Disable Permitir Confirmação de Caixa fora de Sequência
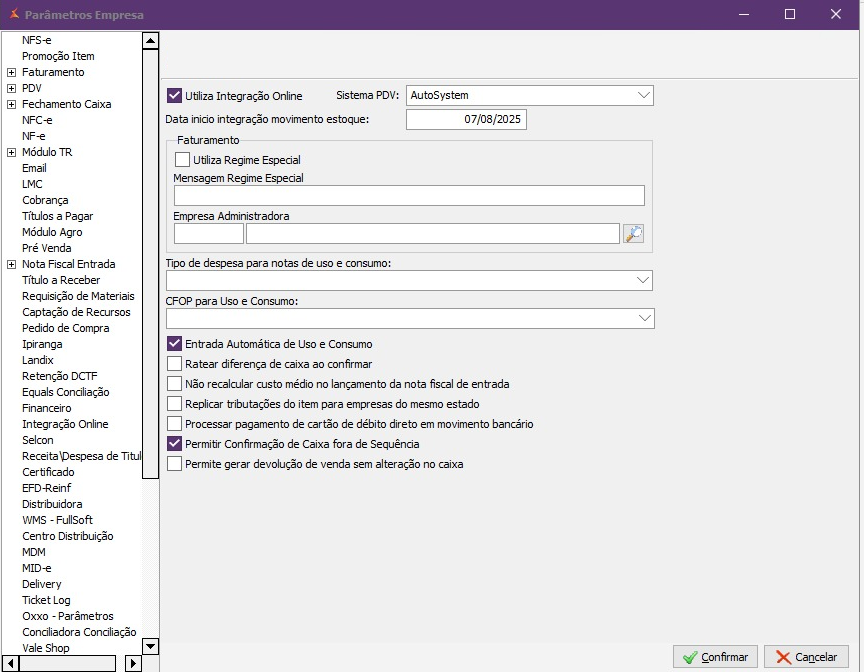Screen dimensions: 864x672 [x=174, y=443]
